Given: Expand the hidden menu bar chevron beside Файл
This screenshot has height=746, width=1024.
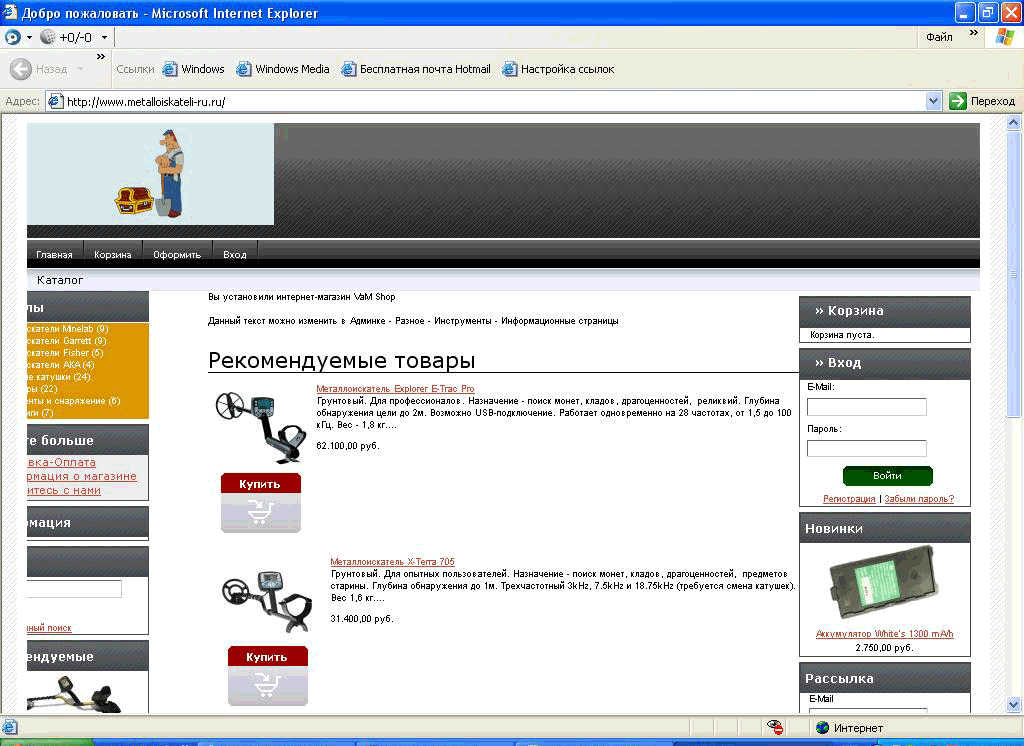Looking at the screenshot, I should coord(974,33).
